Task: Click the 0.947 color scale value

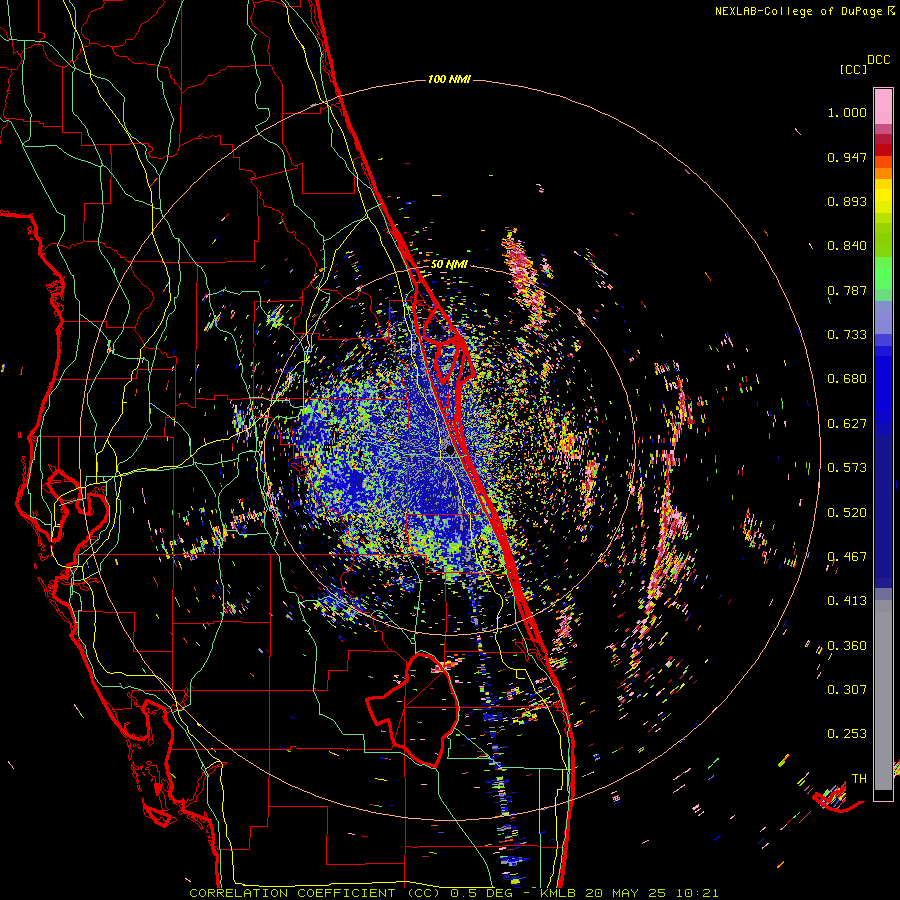Action: pyautogui.click(x=847, y=157)
